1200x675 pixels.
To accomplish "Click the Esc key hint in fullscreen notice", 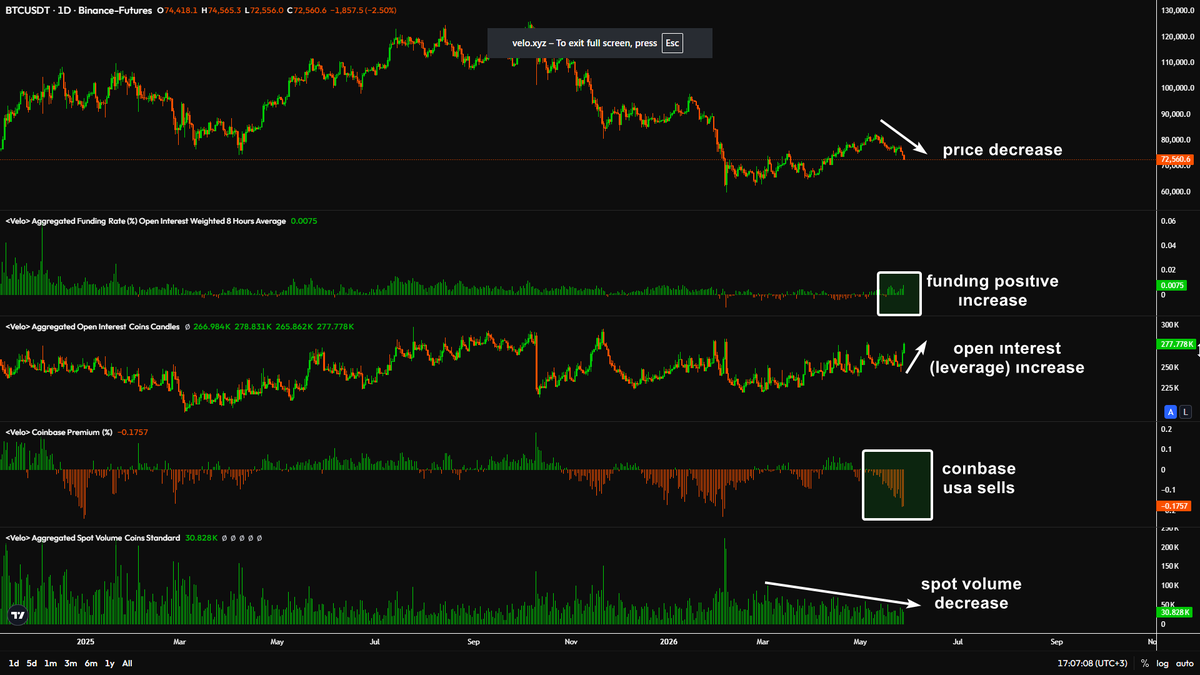I will (672, 43).
